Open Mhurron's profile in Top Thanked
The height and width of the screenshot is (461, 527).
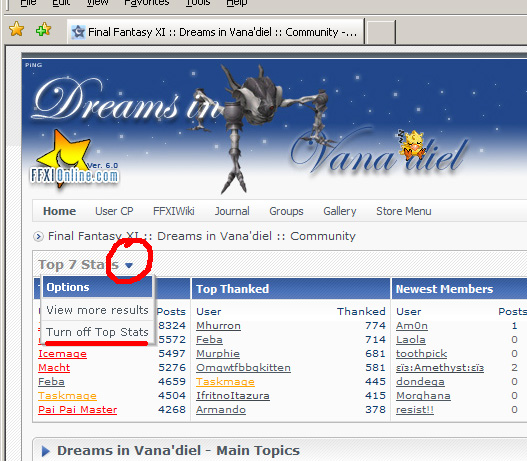tap(218, 326)
